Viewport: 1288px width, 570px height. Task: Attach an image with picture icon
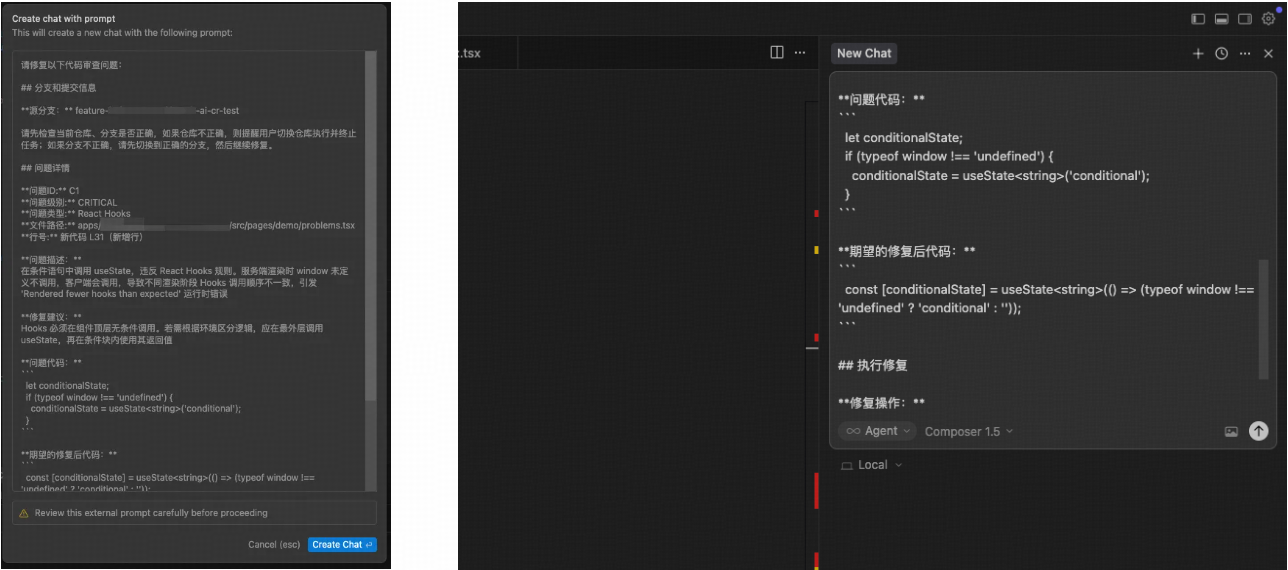coord(1231,432)
